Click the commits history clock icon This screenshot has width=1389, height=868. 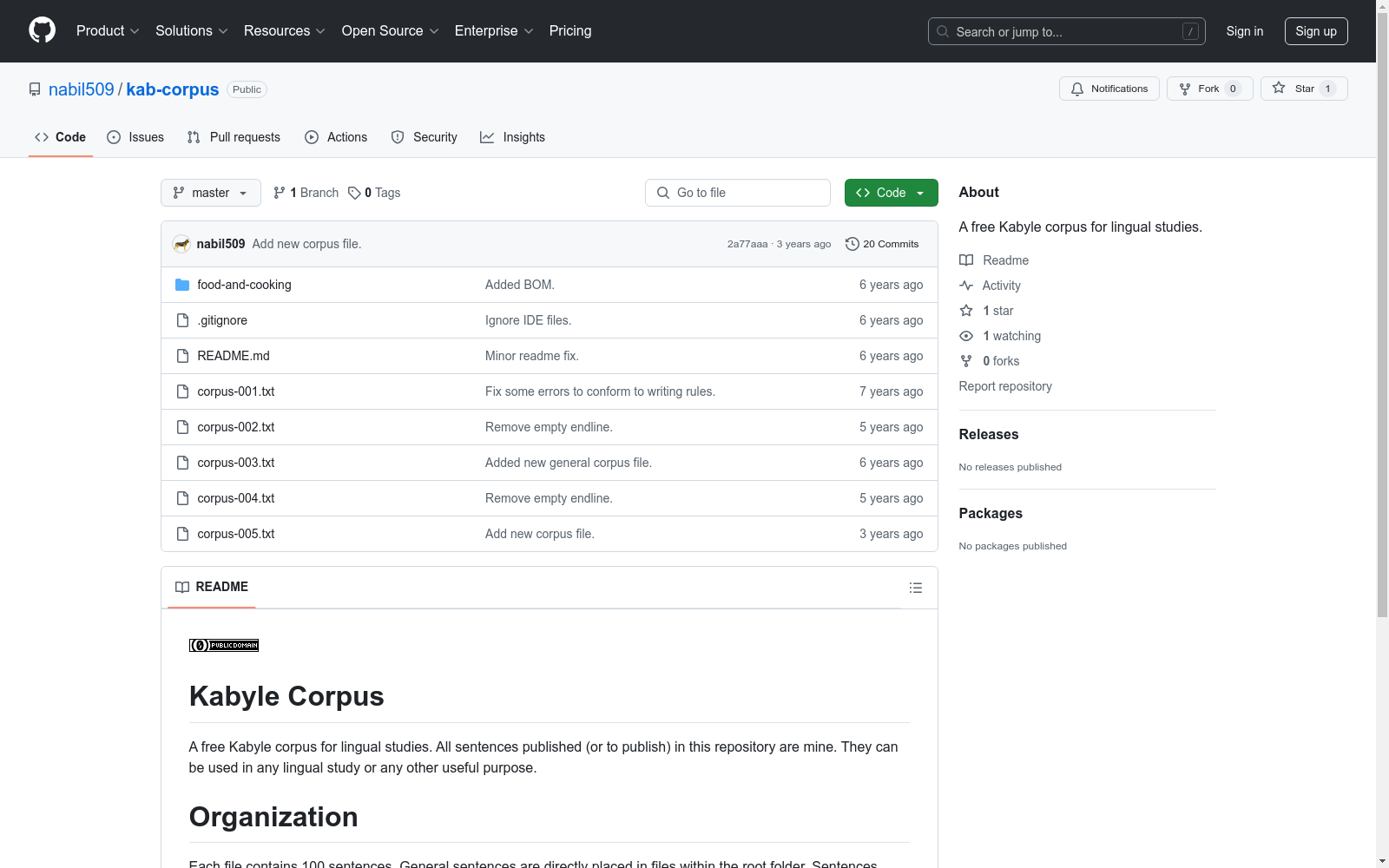point(852,244)
